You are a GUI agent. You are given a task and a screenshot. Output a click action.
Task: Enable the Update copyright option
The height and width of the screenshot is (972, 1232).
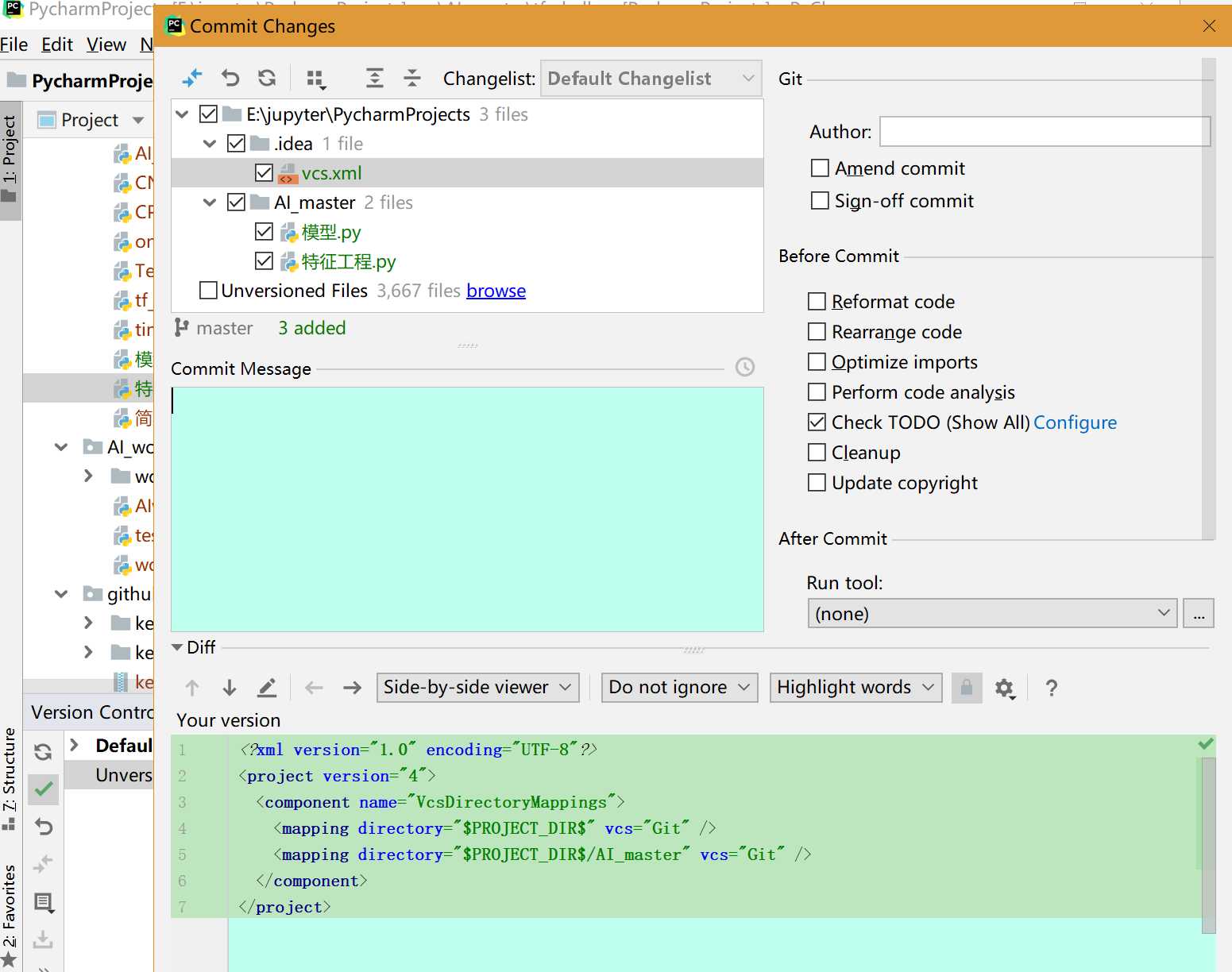pos(817,483)
